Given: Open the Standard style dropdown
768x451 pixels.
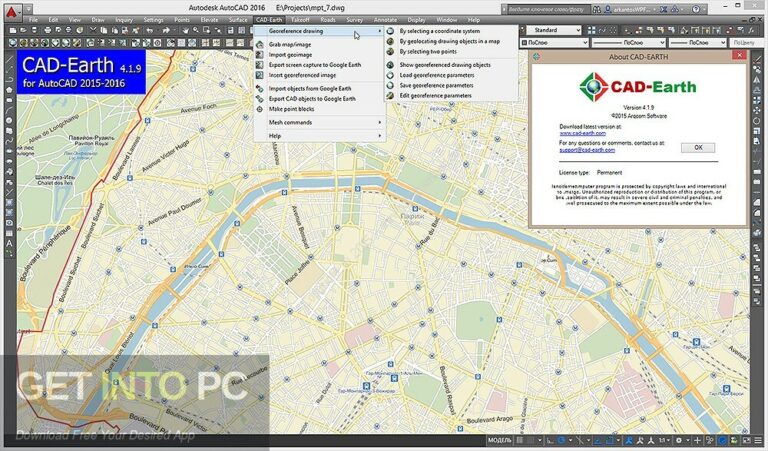Looking at the screenshot, I should (554, 30).
